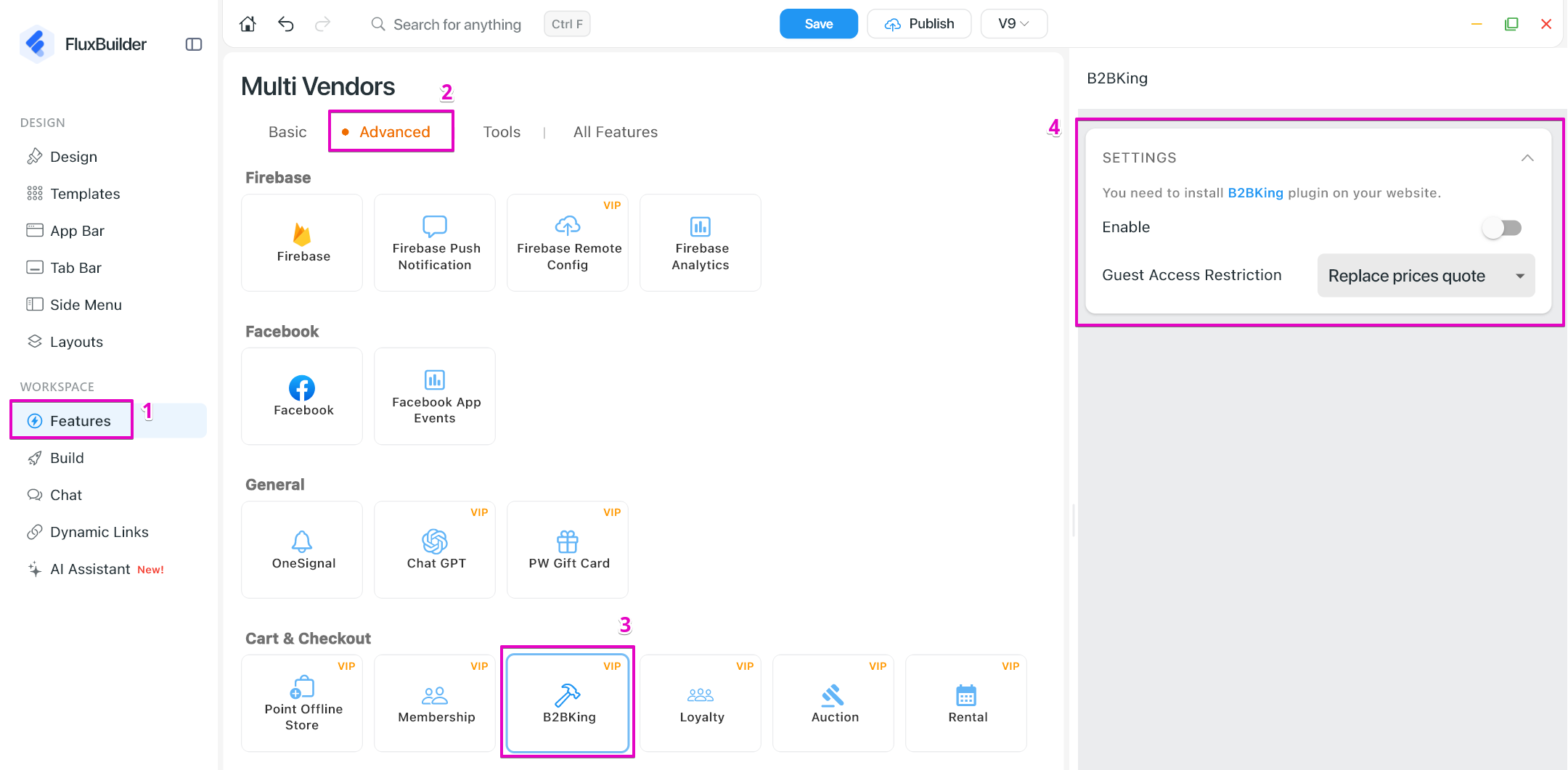Open Guest Access Restriction dropdown

coord(1426,276)
